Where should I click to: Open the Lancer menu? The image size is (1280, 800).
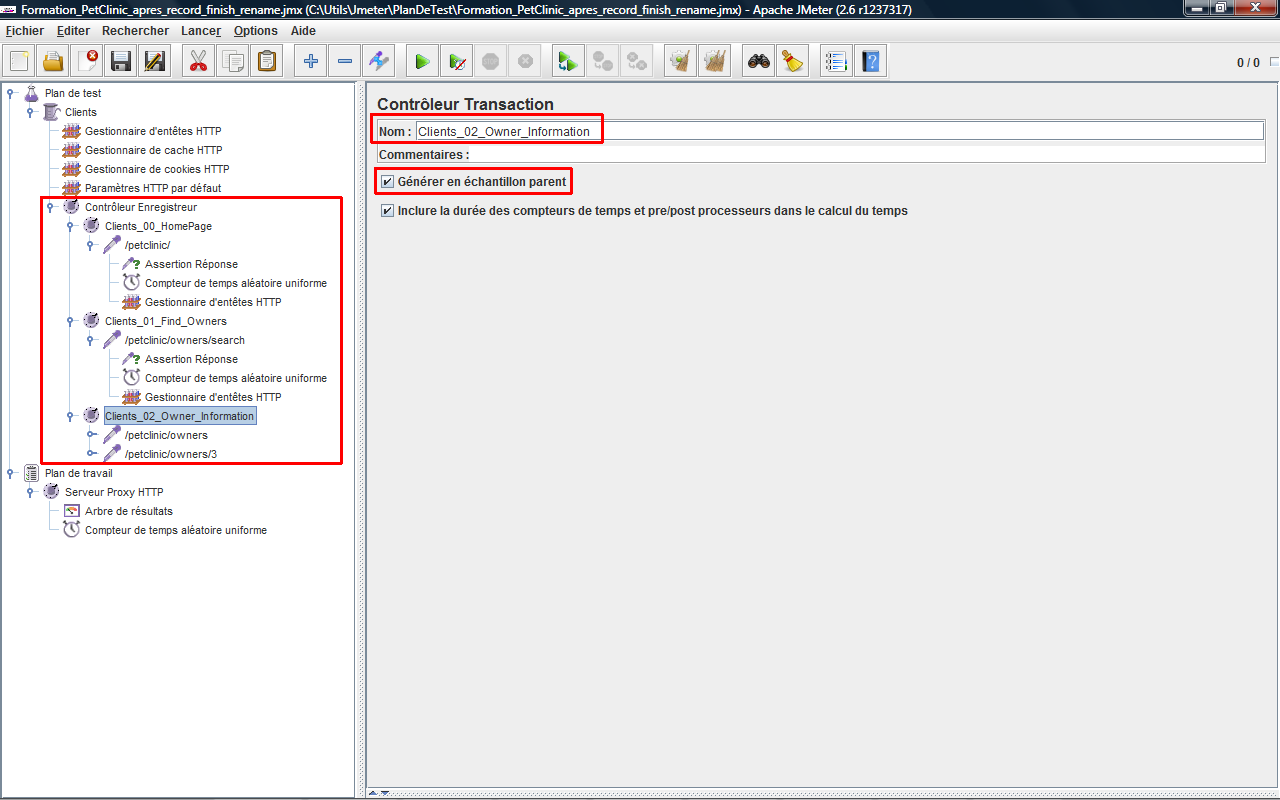(x=201, y=31)
